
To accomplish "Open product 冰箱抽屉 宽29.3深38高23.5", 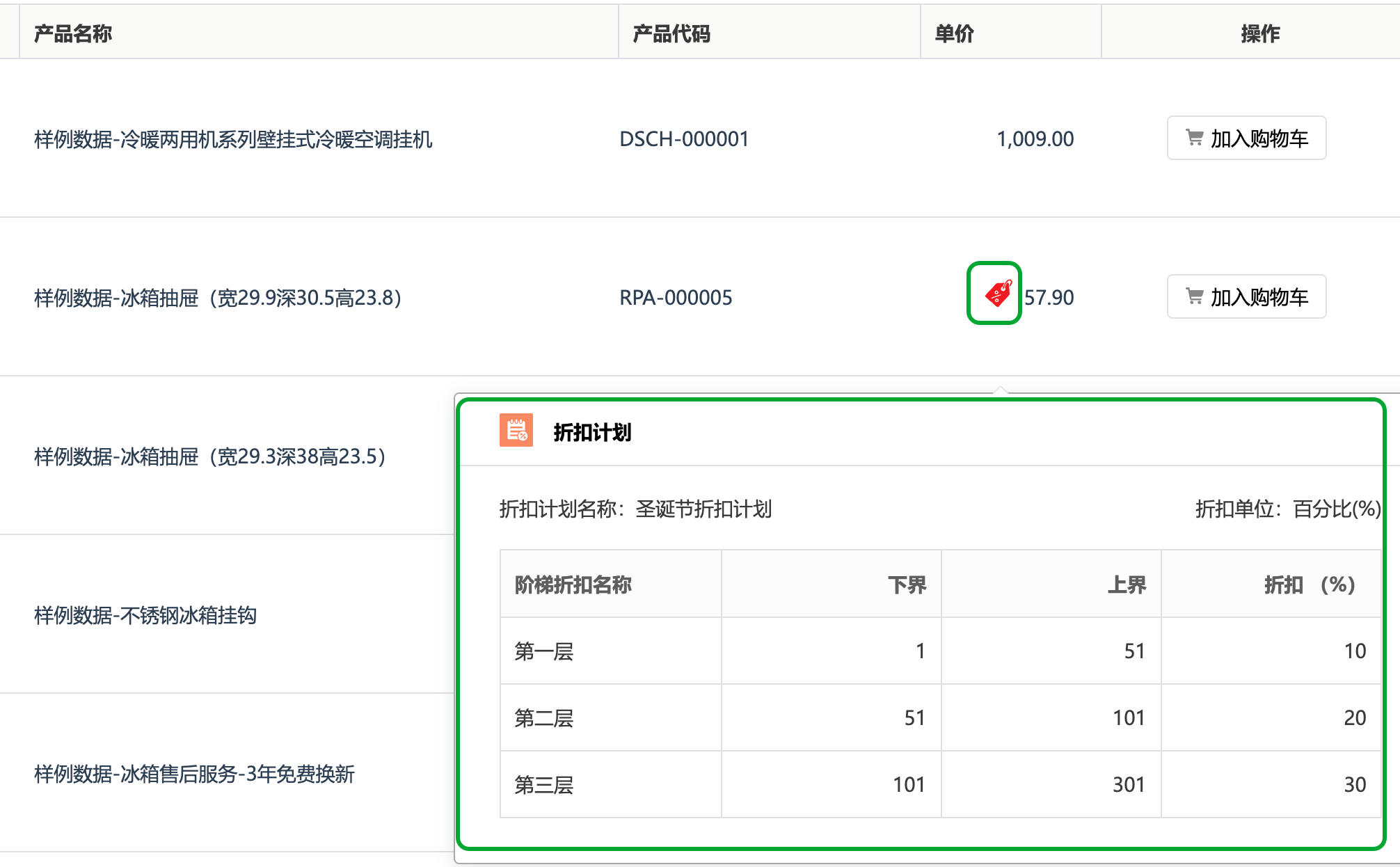I will click(209, 456).
